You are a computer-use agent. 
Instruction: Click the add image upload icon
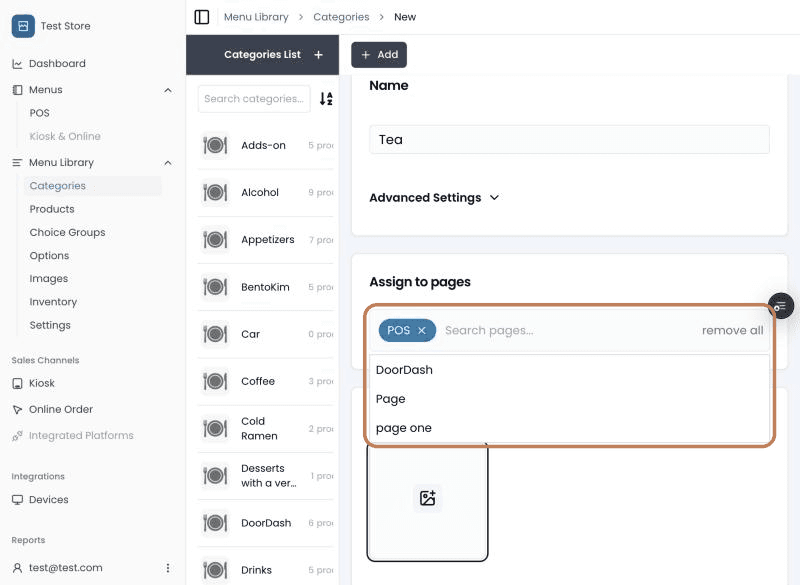coord(428,498)
